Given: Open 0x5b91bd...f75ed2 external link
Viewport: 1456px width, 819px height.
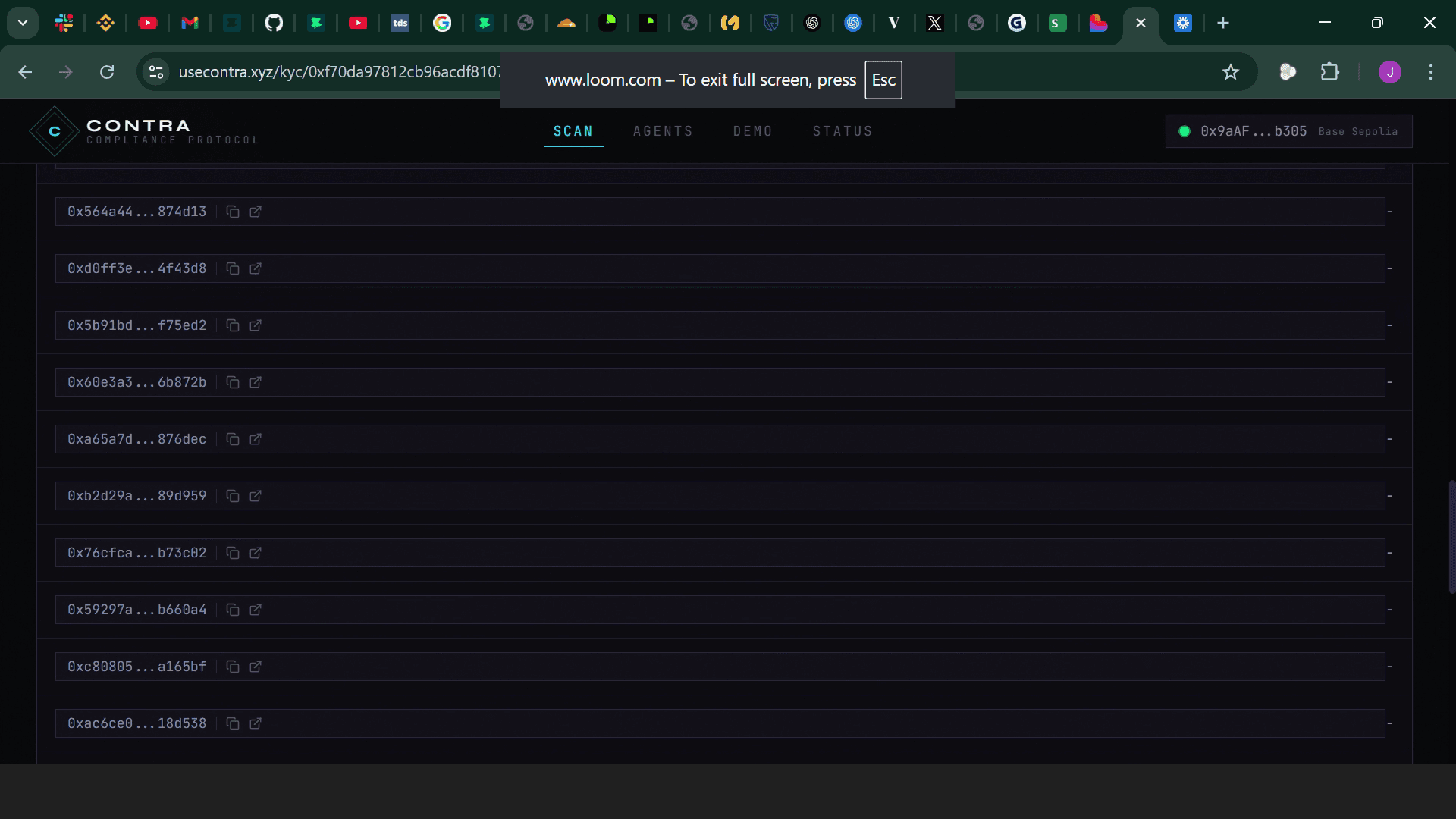Looking at the screenshot, I should [x=256, y=325].
